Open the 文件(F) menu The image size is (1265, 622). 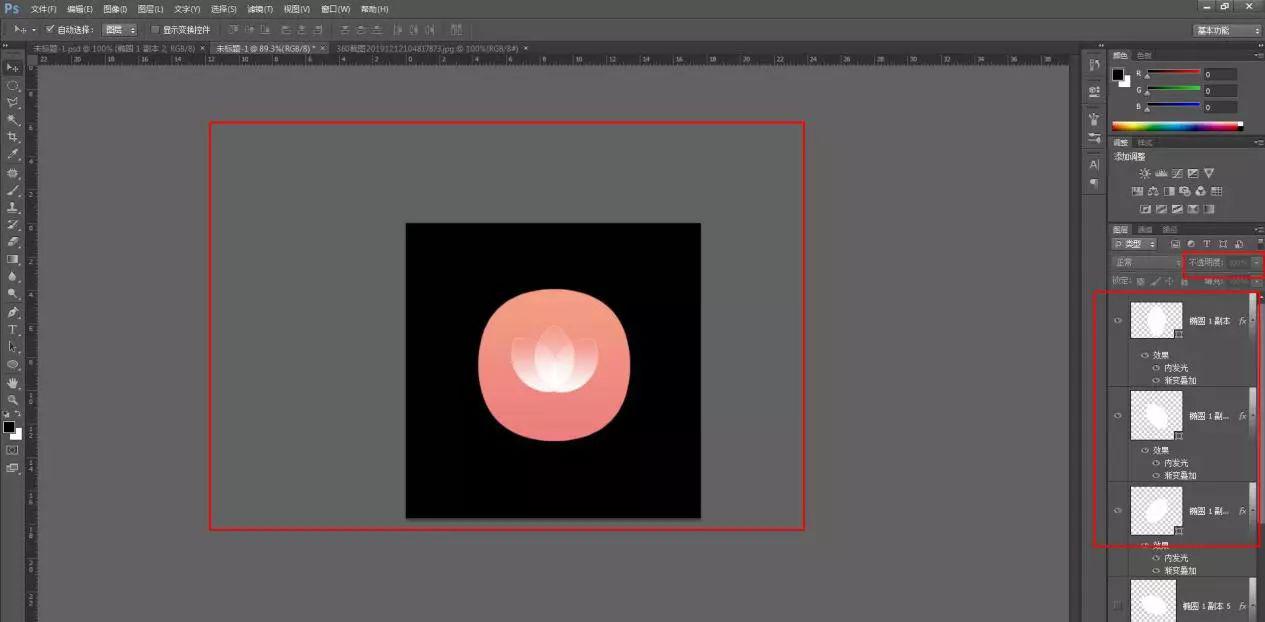(43, 9)
